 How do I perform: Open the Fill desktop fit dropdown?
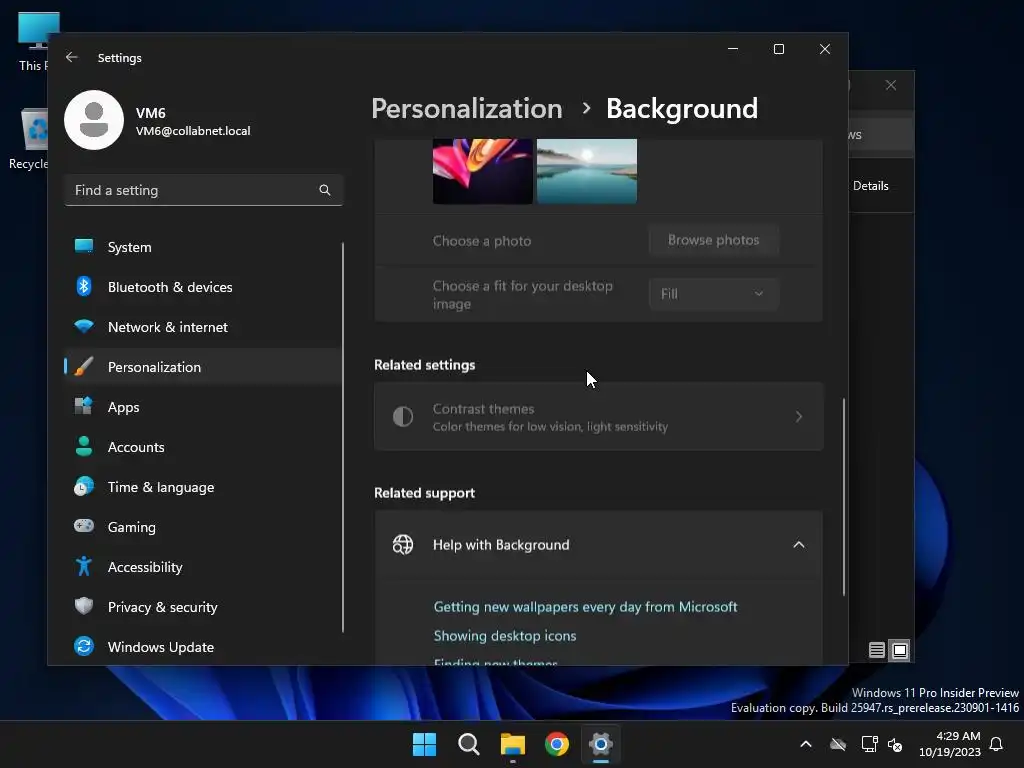point(713,294)
